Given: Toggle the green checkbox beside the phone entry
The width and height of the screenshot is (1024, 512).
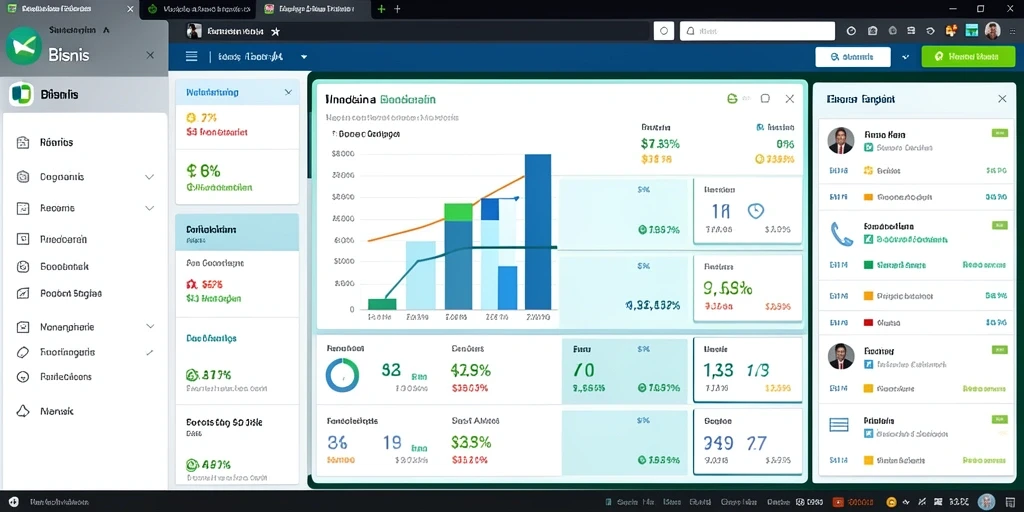Looking at the screenshot, I should coord(869,240).
